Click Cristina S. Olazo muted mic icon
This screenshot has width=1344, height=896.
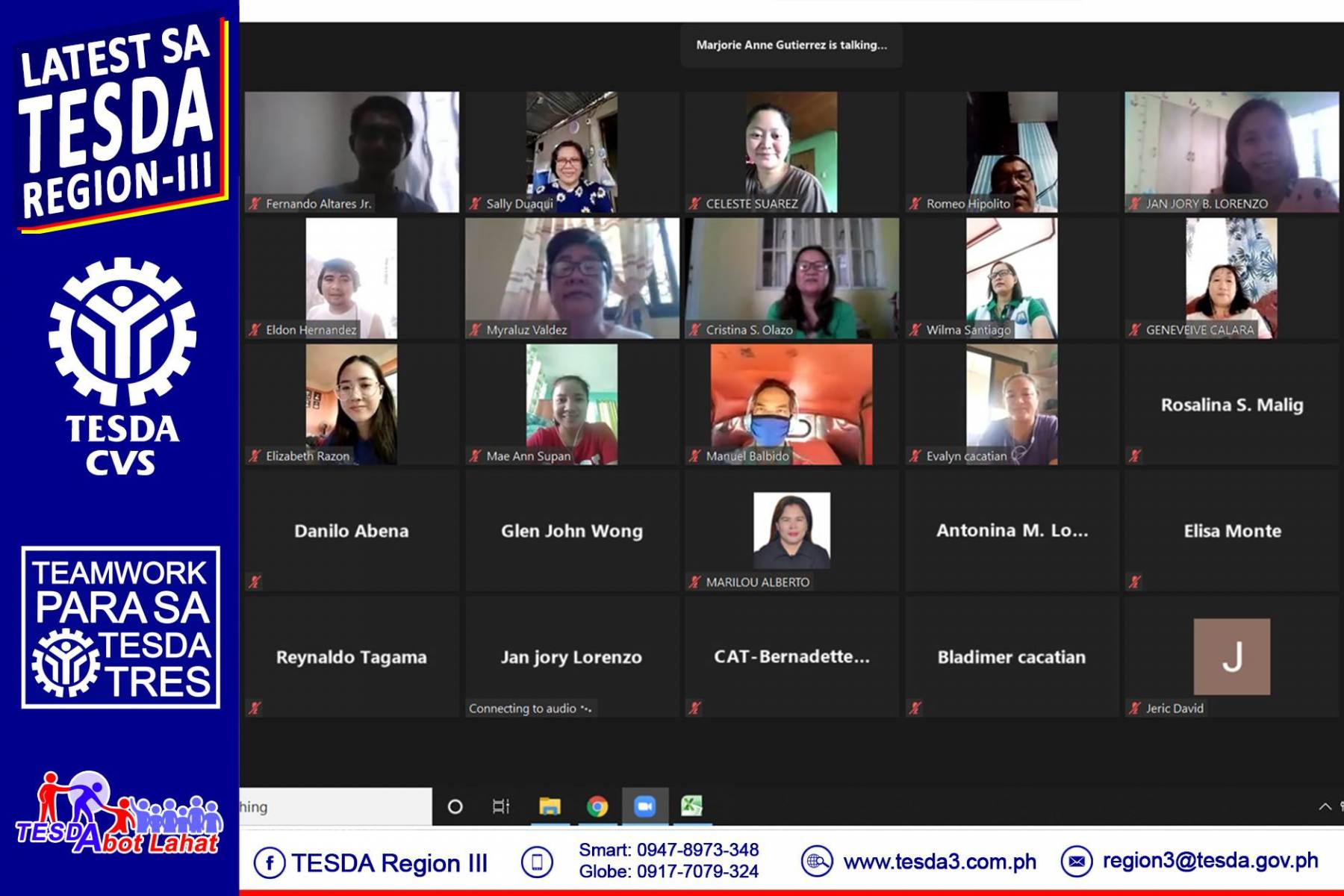click(x=695, y=329)
